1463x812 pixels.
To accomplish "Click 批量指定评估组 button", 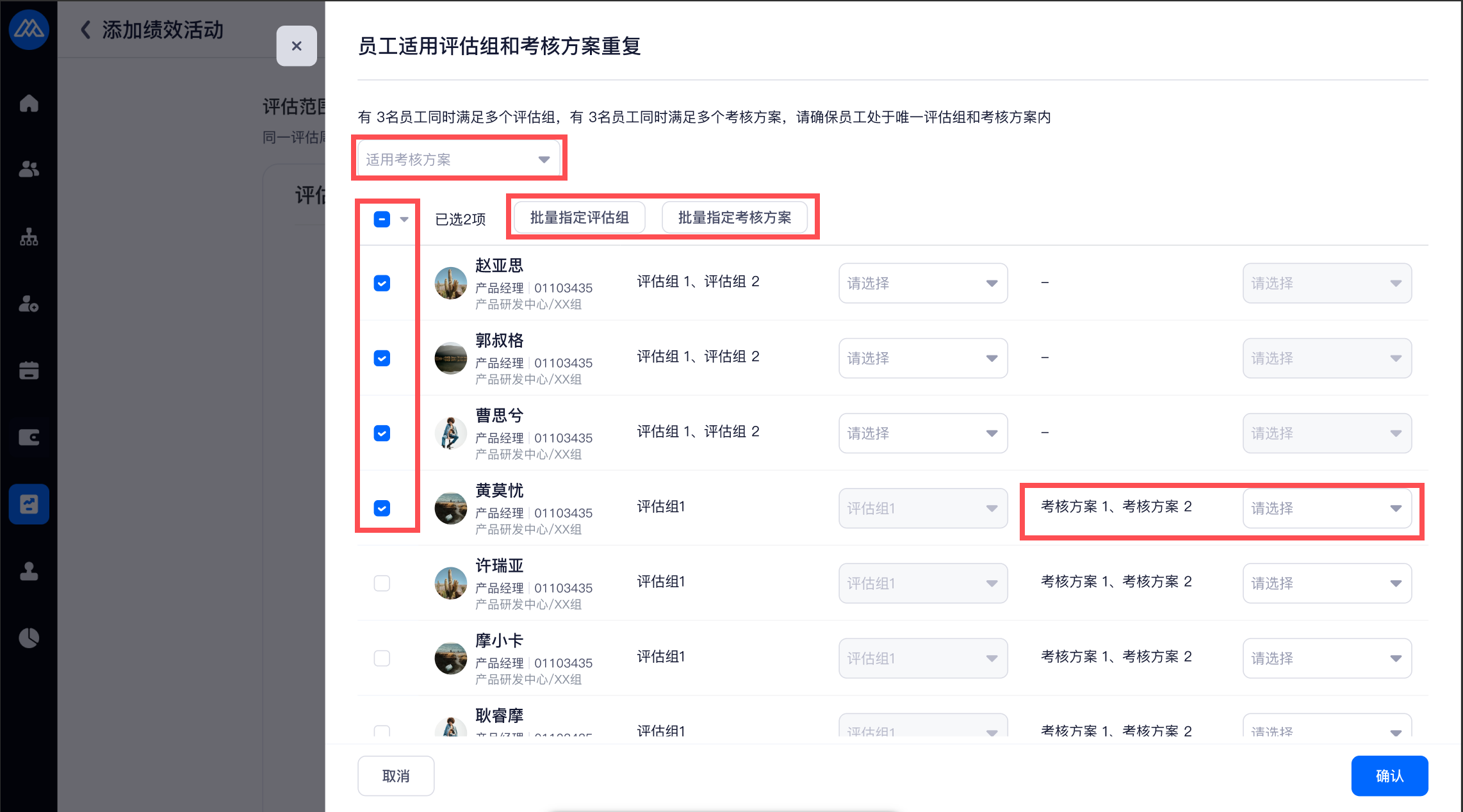I will click(579, 218).
